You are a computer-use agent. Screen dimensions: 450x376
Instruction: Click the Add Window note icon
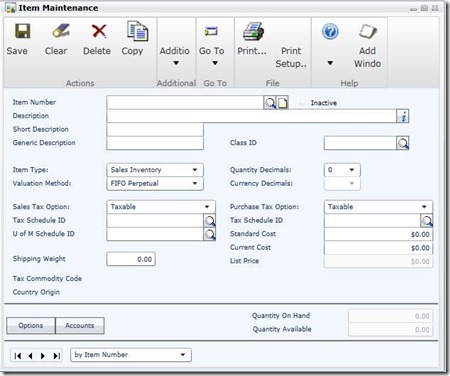coord(368,32)
